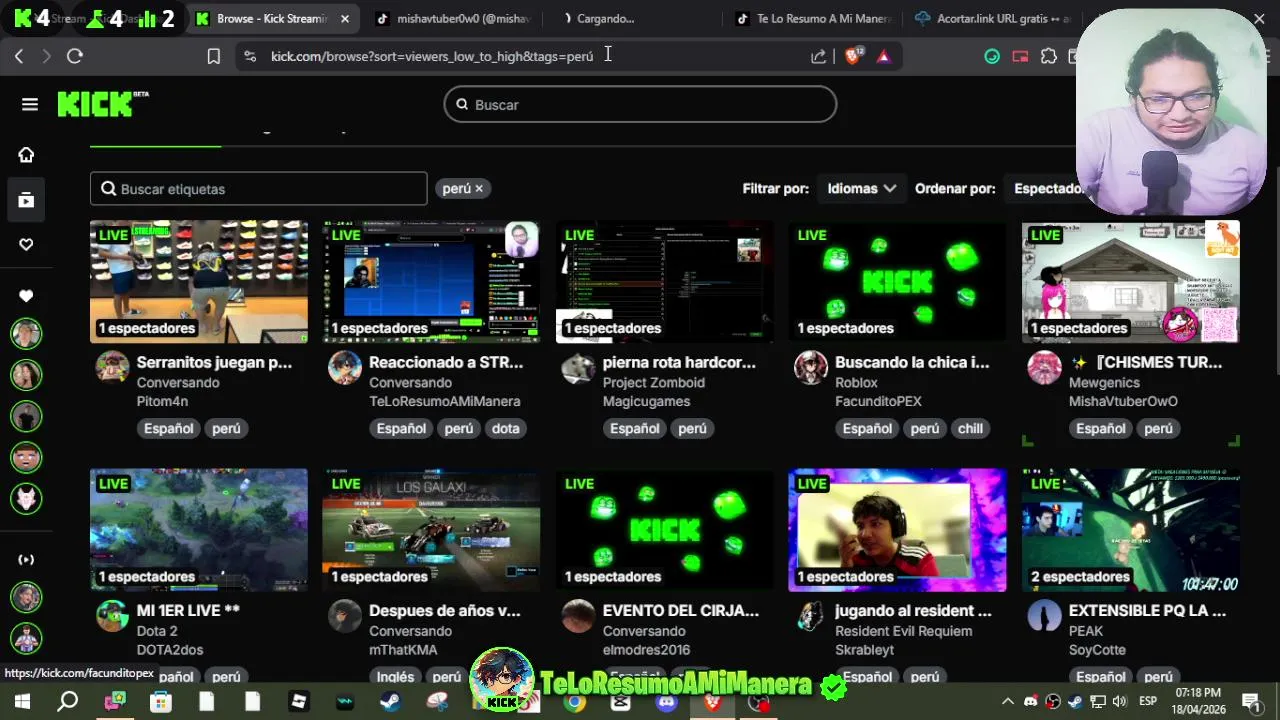The width and height of the screenshot is (1280, 720).
Task: Open the white cat avatar channel in sidebar
Action: coord(26,498)
